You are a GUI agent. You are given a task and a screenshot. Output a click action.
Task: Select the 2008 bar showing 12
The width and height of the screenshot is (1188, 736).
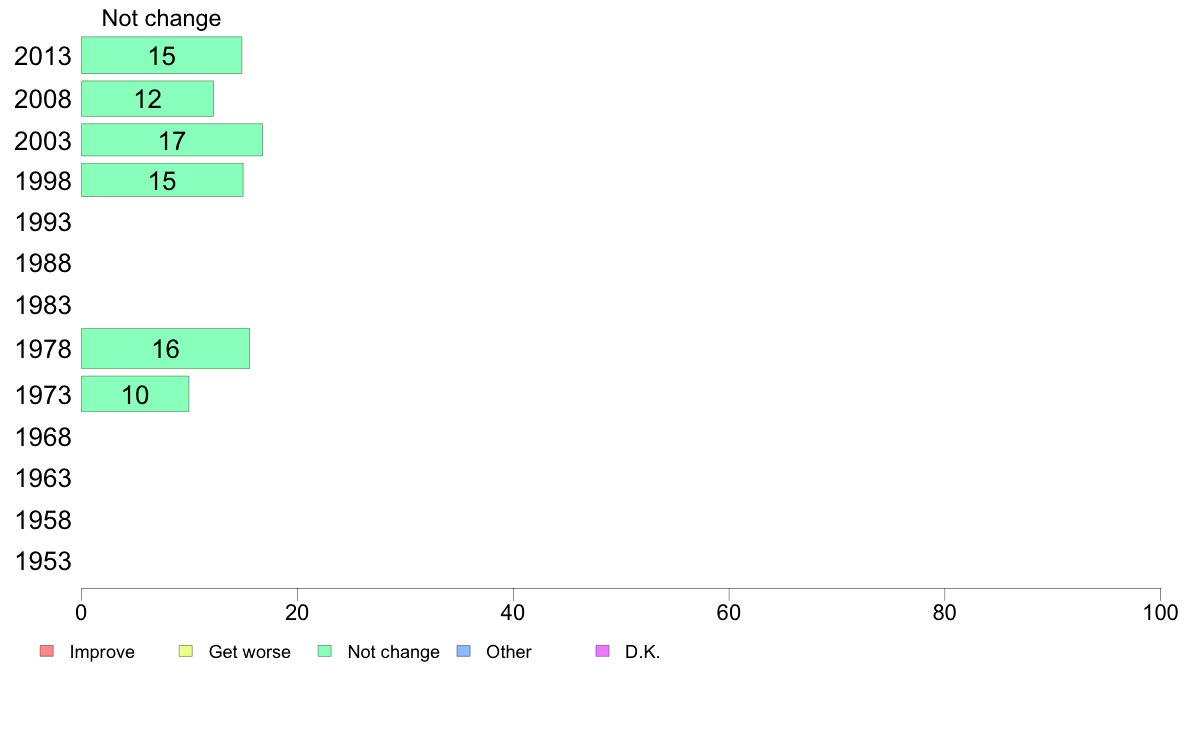pos(147,99)
